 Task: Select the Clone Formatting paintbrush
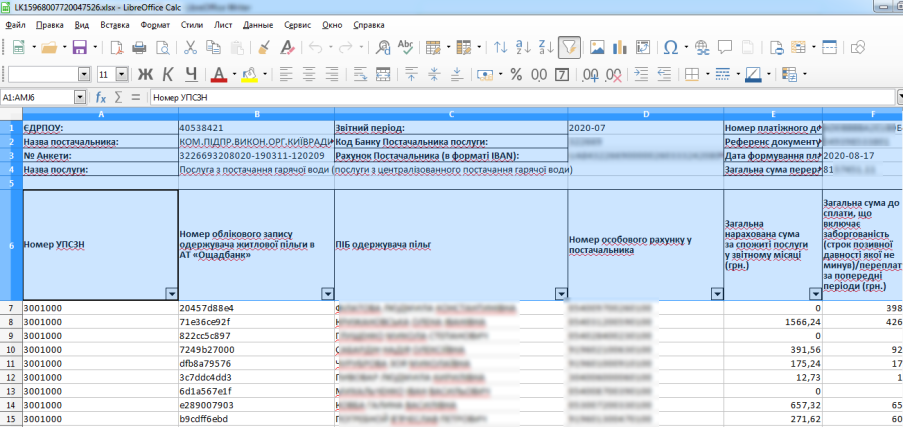tap(263, 47)
